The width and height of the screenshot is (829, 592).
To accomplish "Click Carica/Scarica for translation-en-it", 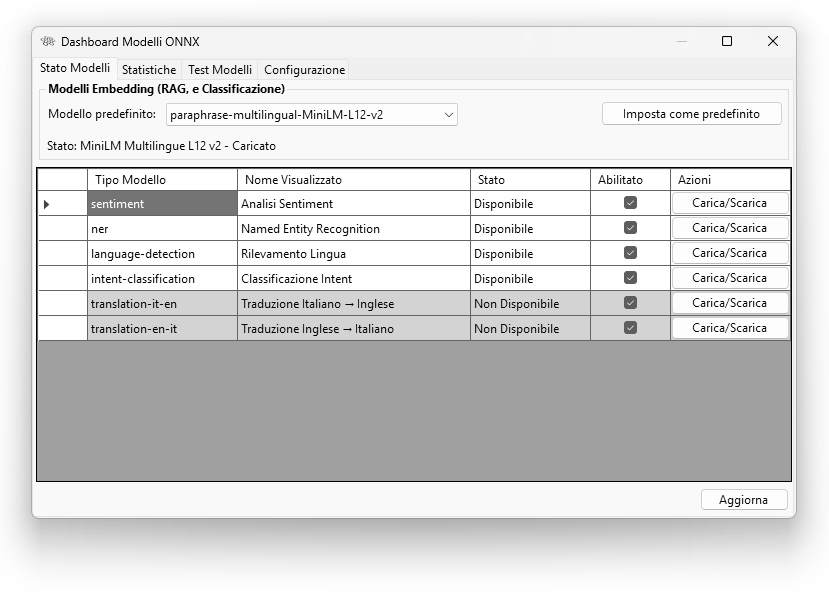I will (729, 328).
